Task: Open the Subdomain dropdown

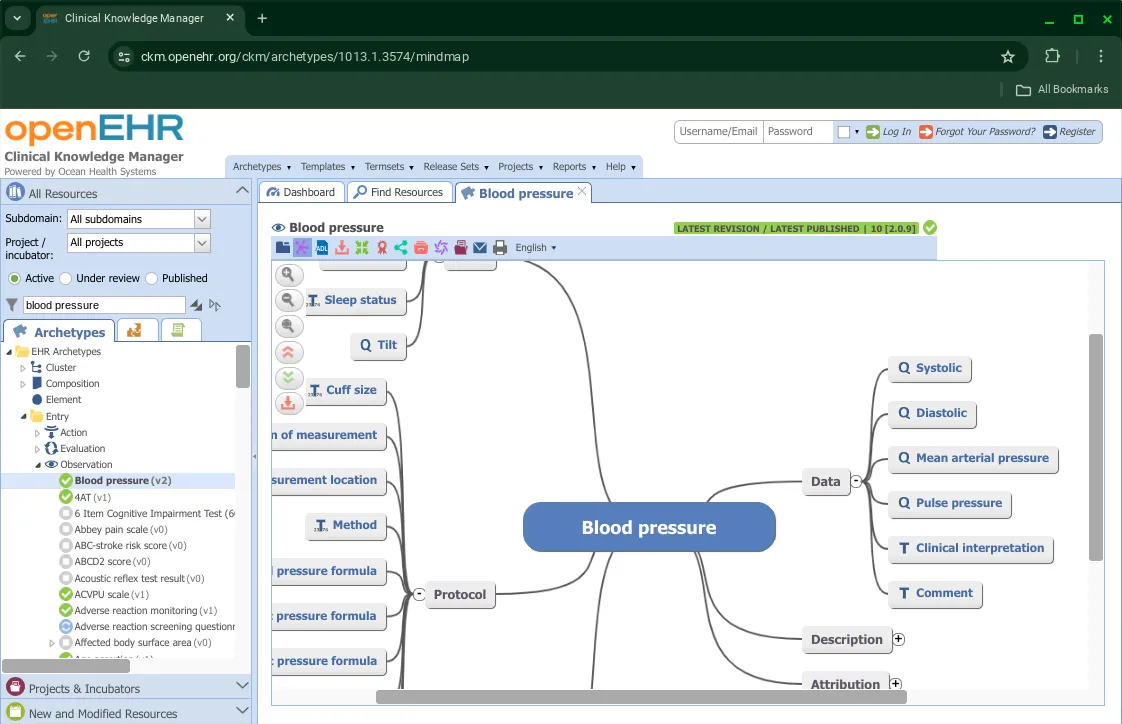Action: coord(202,219)
